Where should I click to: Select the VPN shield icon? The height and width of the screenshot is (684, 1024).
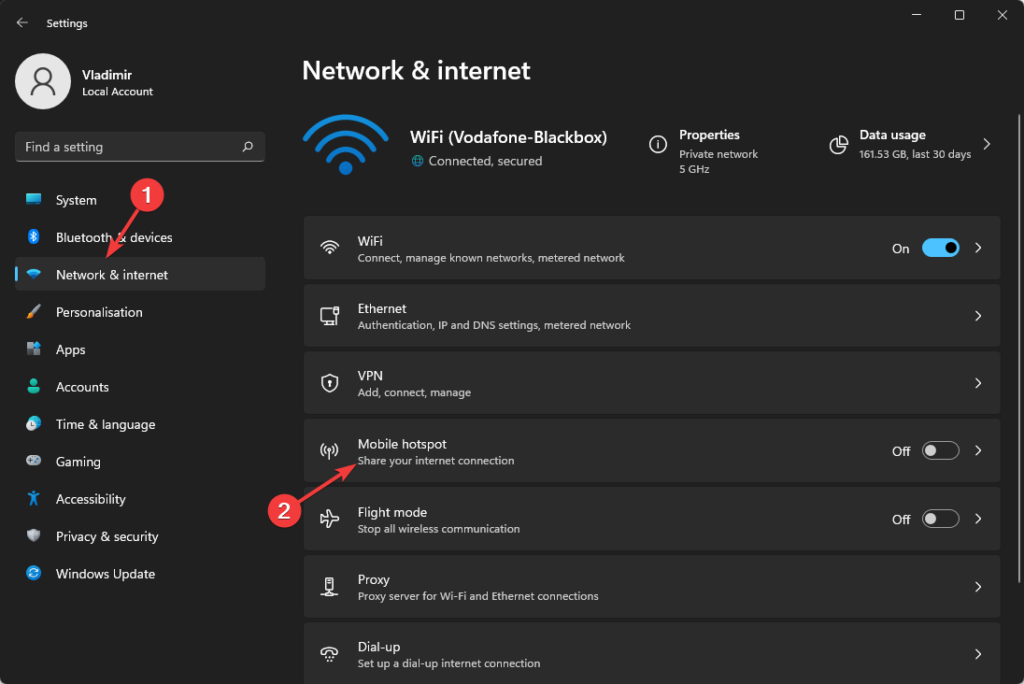click(330, 382)
